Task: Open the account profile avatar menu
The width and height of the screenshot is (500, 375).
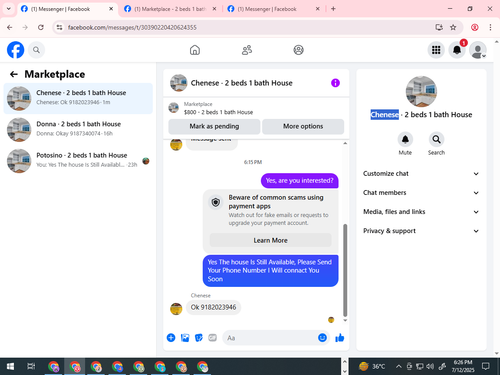Action: 478,50
